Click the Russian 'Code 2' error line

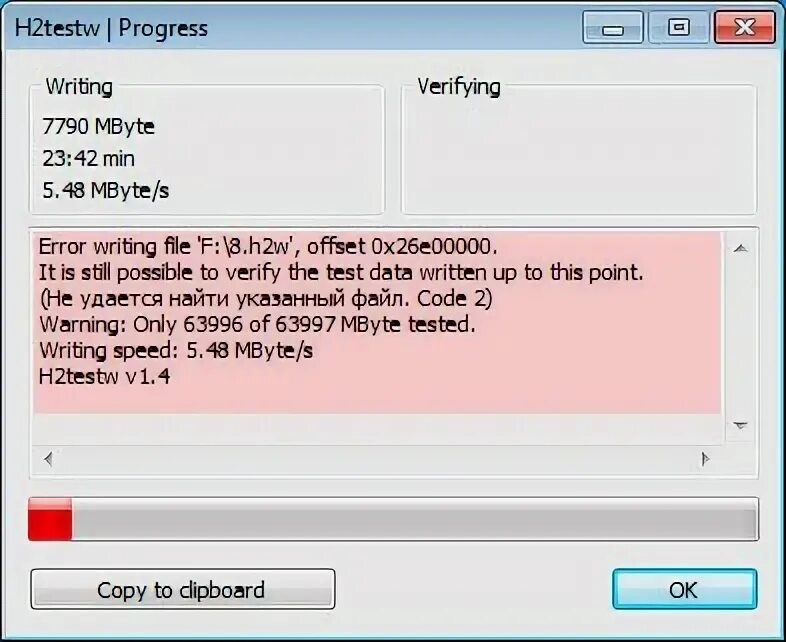(x=266, y=299)
